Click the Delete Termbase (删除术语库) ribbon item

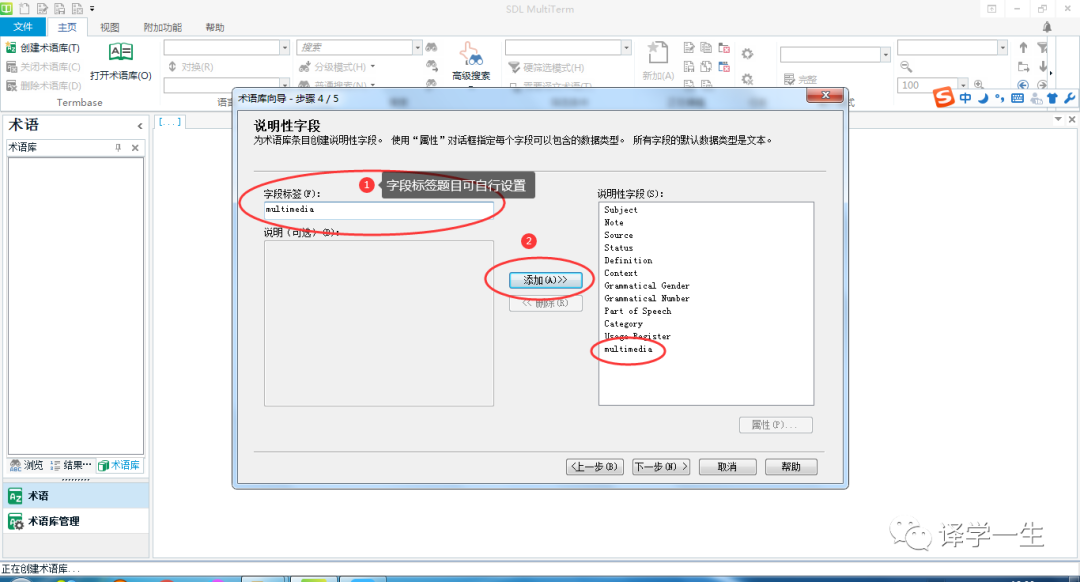(x=43, y=85)
